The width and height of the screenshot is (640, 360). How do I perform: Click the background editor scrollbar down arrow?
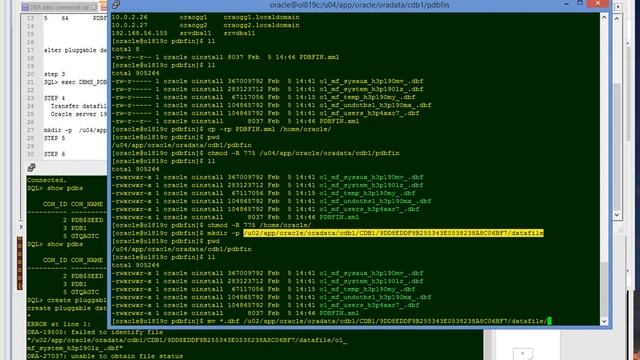coord(617,215)
